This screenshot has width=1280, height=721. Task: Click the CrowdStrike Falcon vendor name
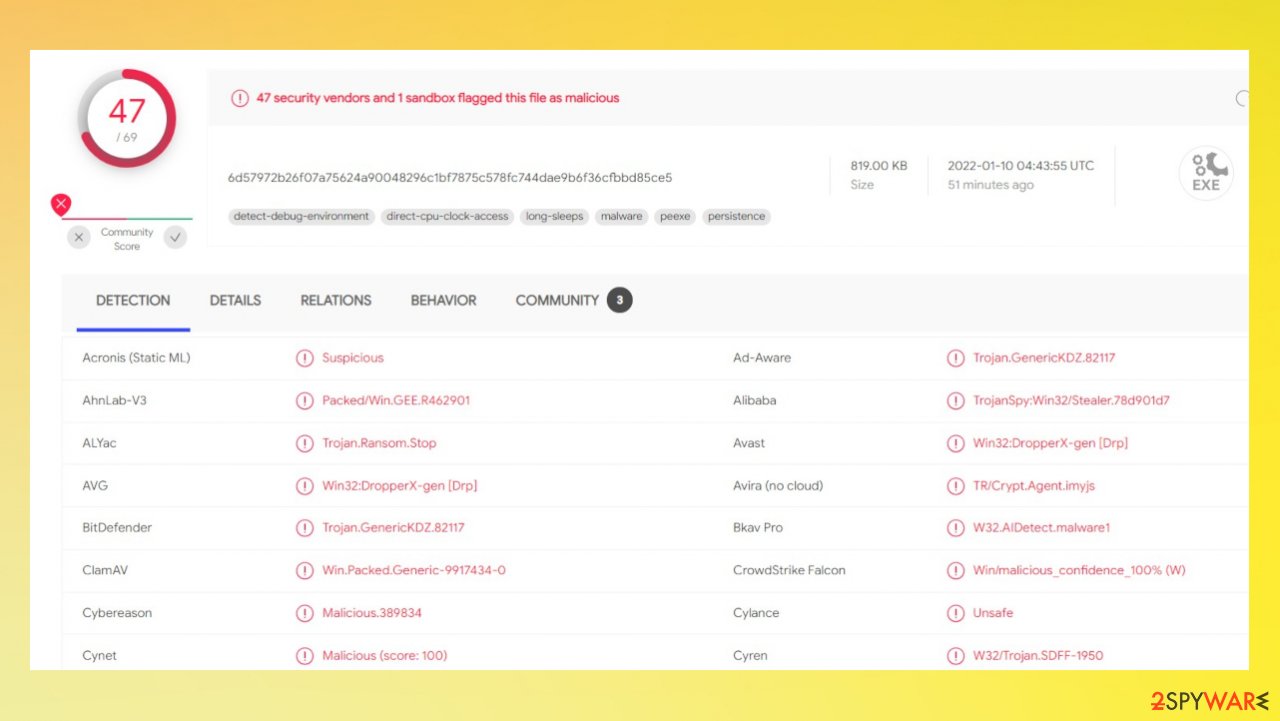click(789, 571)
